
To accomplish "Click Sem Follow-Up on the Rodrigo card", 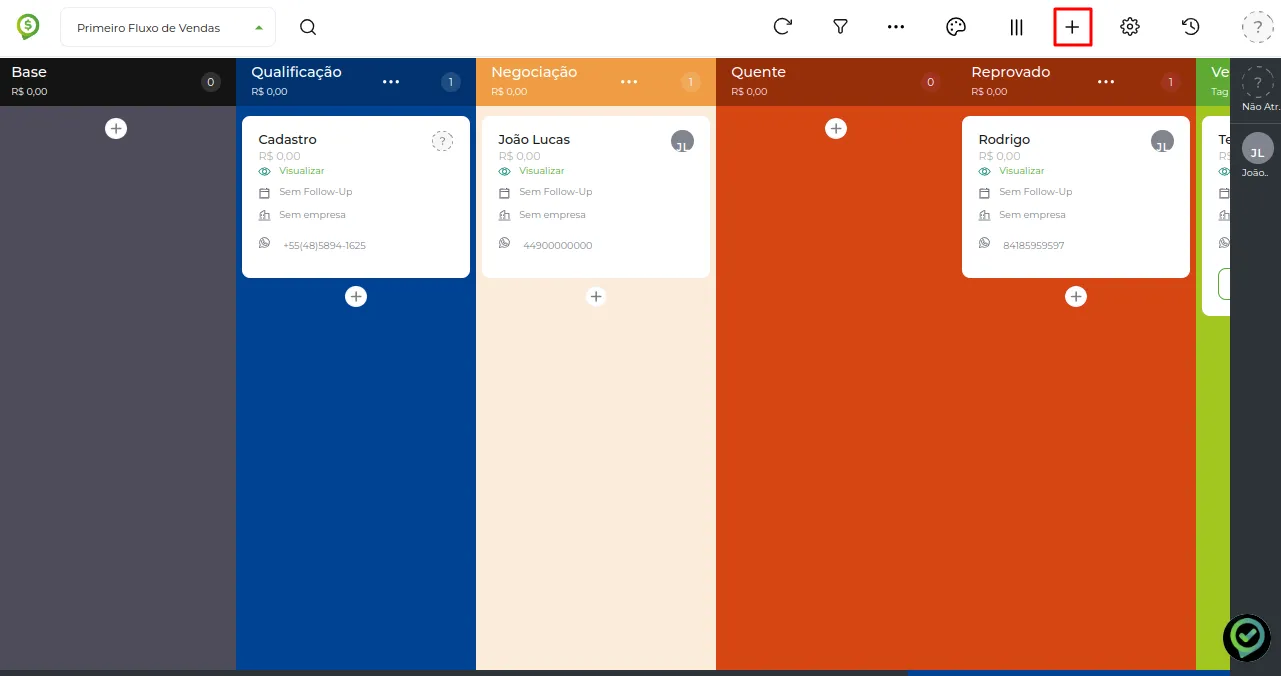I will (1036, 192).
